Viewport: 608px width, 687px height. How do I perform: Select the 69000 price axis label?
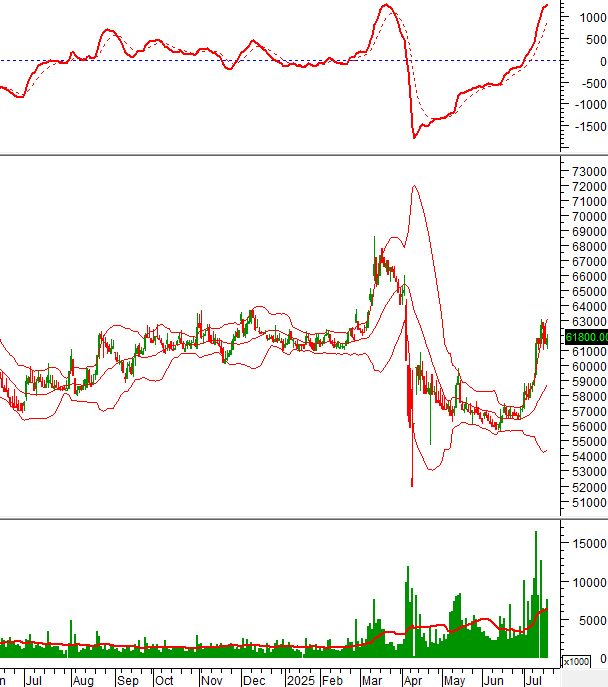click(589, 231)
